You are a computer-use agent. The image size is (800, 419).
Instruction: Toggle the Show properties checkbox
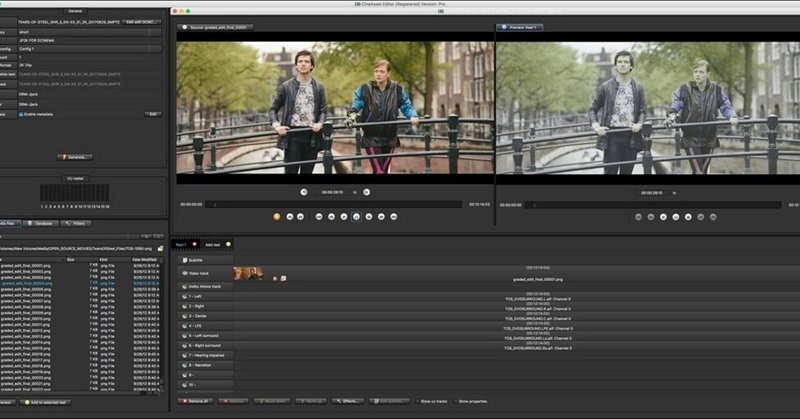pos(456,402)
